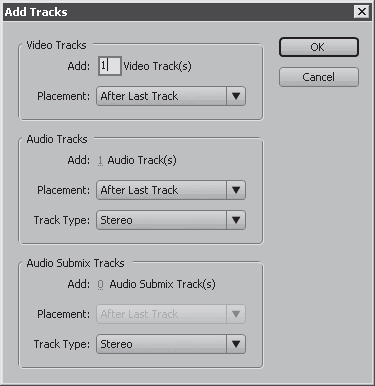Confirm adding tracks with OK button
The width and height of the screenshot is (375, 386).
coord(319,47)
